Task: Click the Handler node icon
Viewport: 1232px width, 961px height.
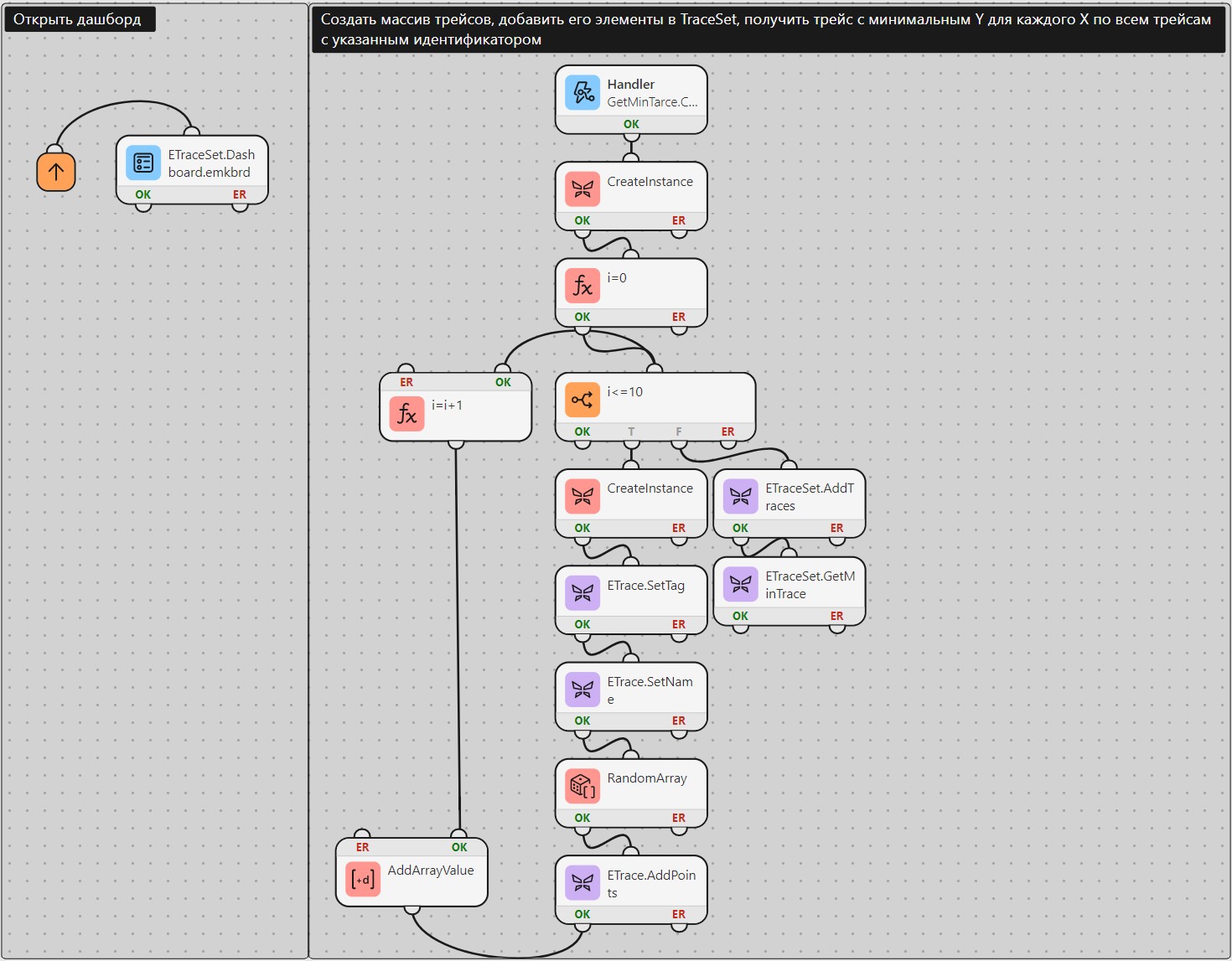Action: click(582, 92)
